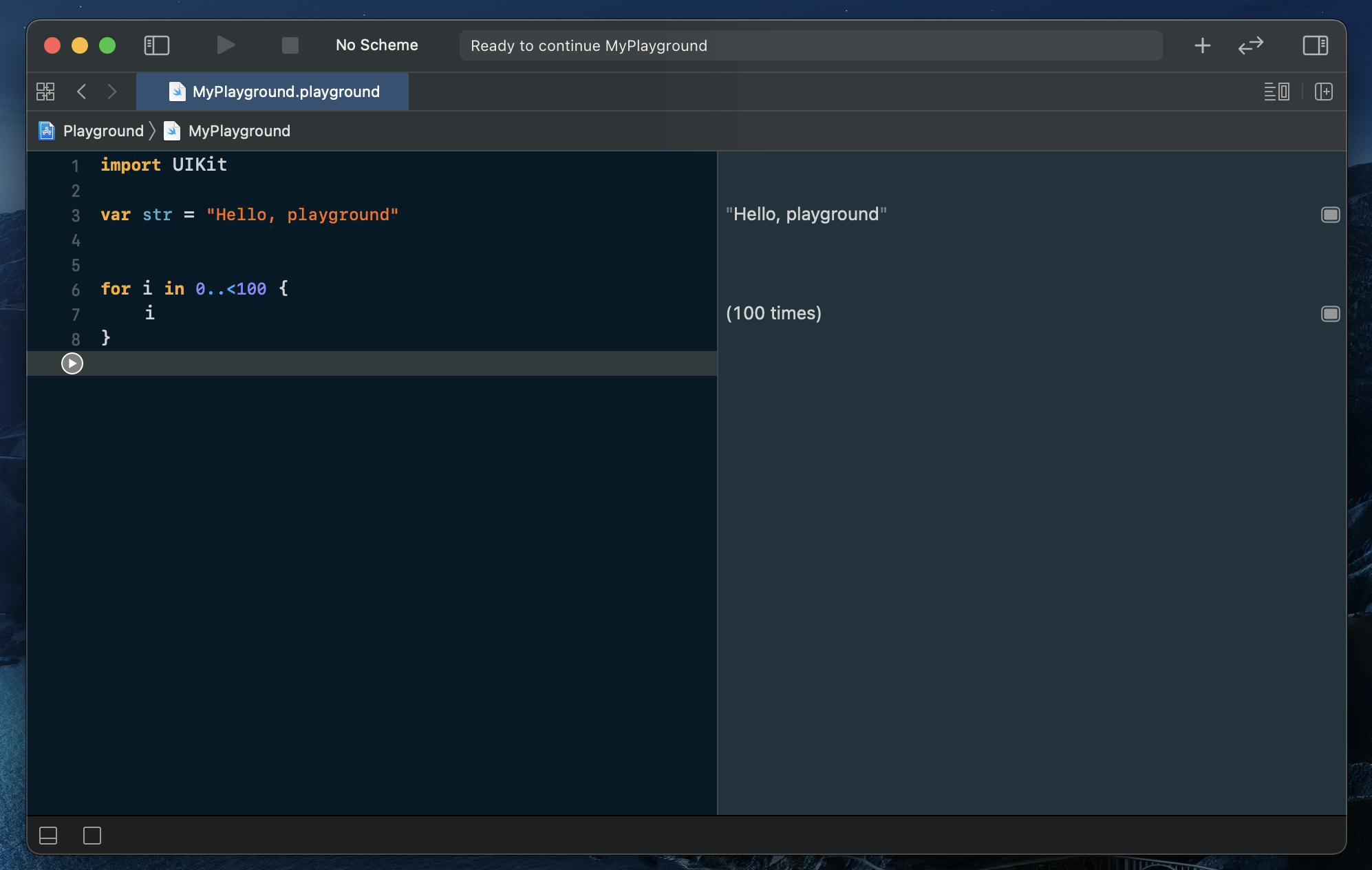Click the square icon in the bottom bar
The width and height of the screenshot is (1372, 870).
(92, 836)
